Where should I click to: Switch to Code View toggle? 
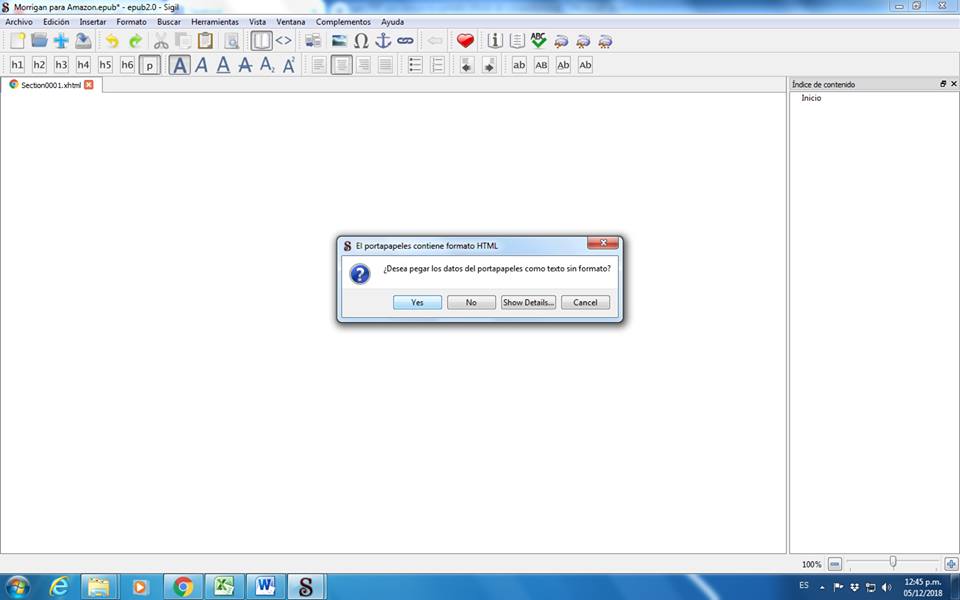click(284, 41)
